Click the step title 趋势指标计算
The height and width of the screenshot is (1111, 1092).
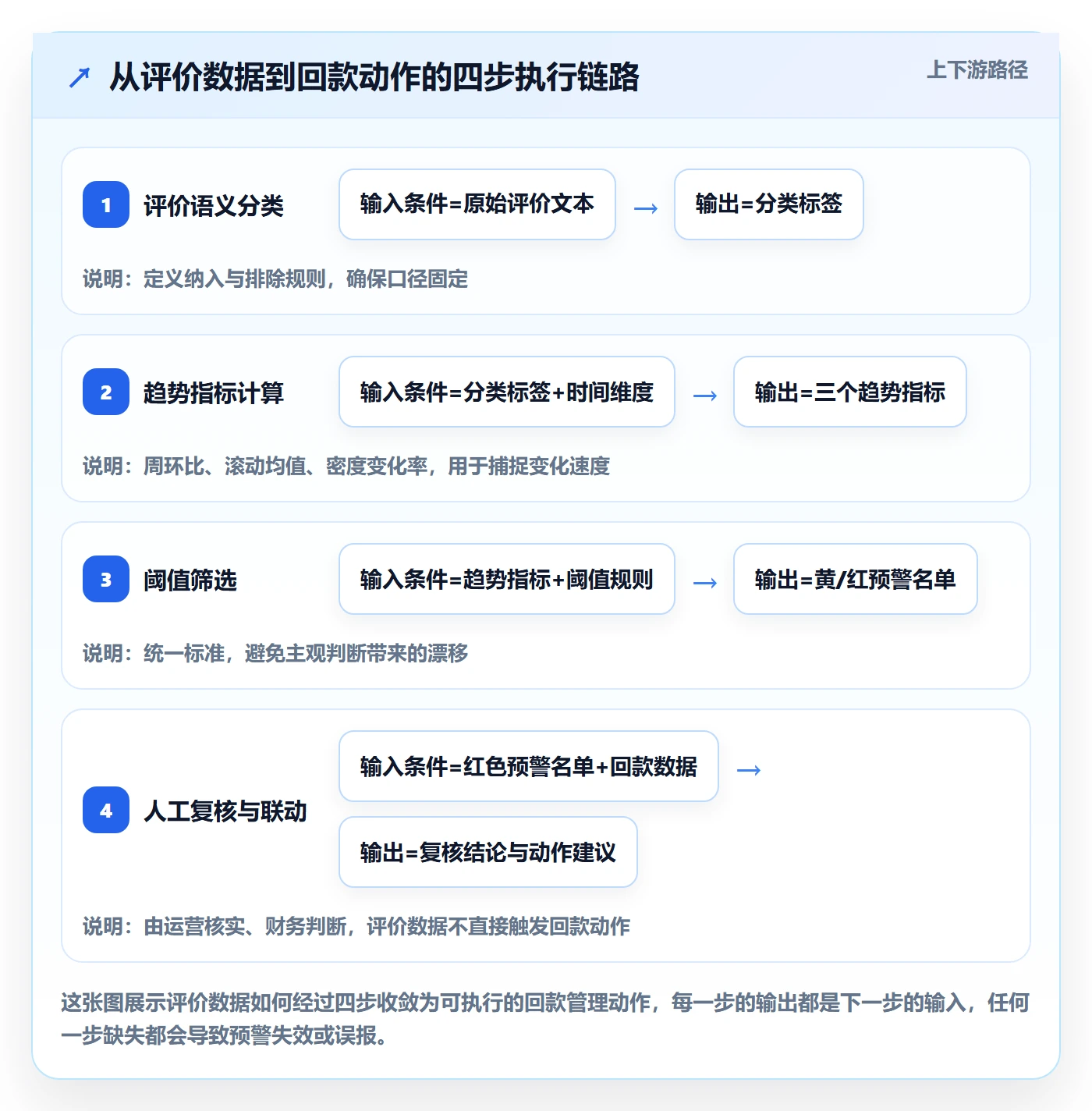click(x=214, y=393)
